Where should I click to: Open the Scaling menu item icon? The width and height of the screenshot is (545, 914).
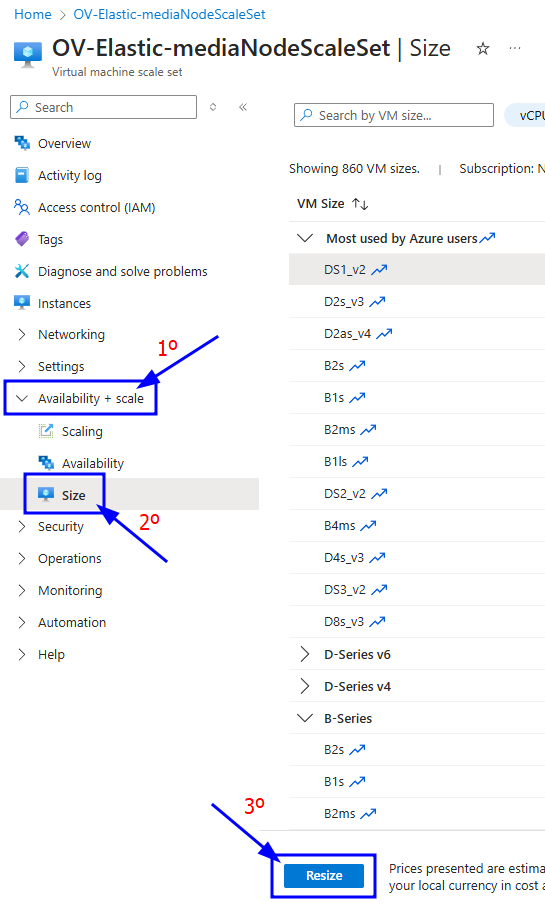45,431
